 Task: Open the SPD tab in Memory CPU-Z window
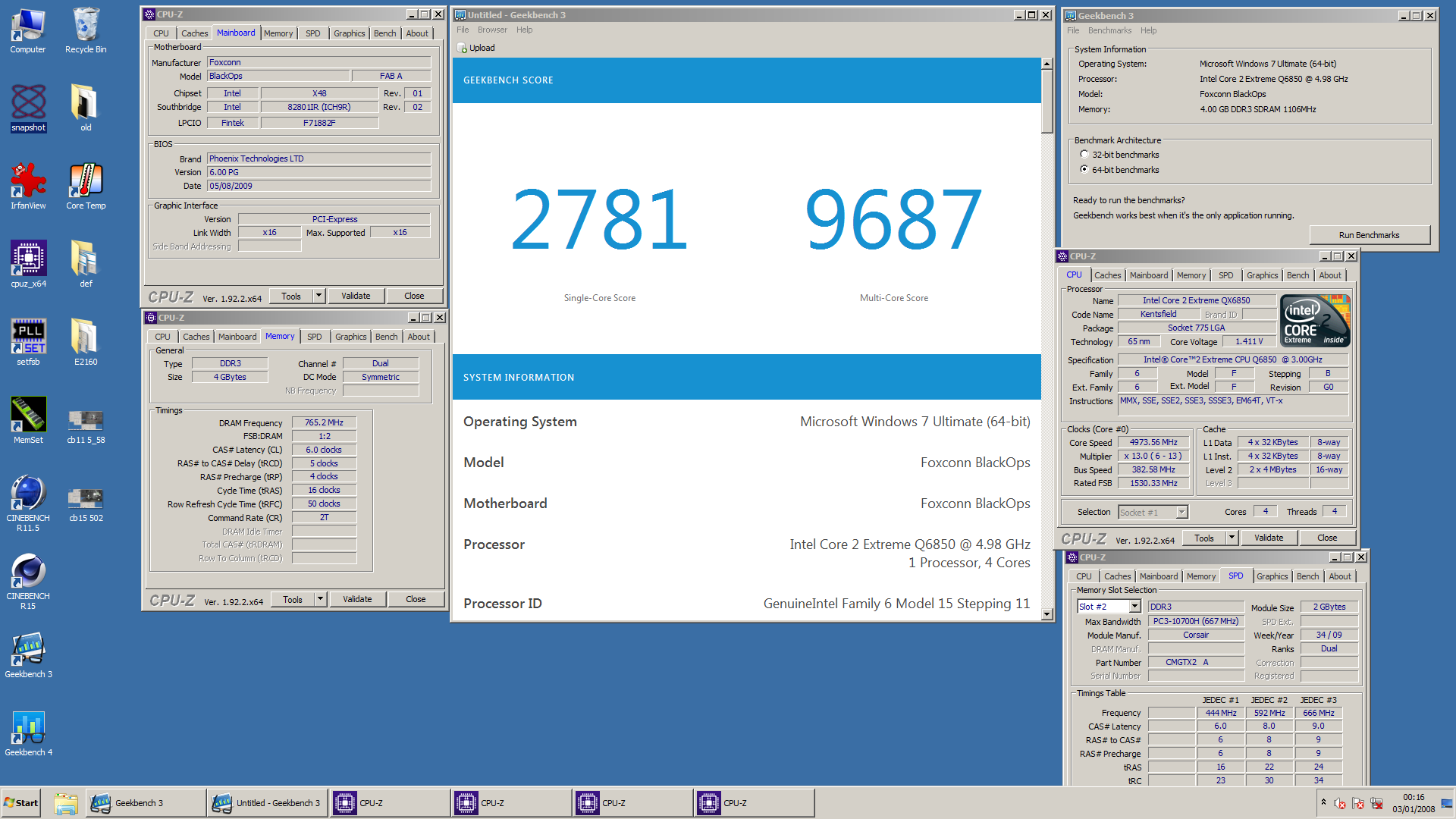[x=315, y=337]
